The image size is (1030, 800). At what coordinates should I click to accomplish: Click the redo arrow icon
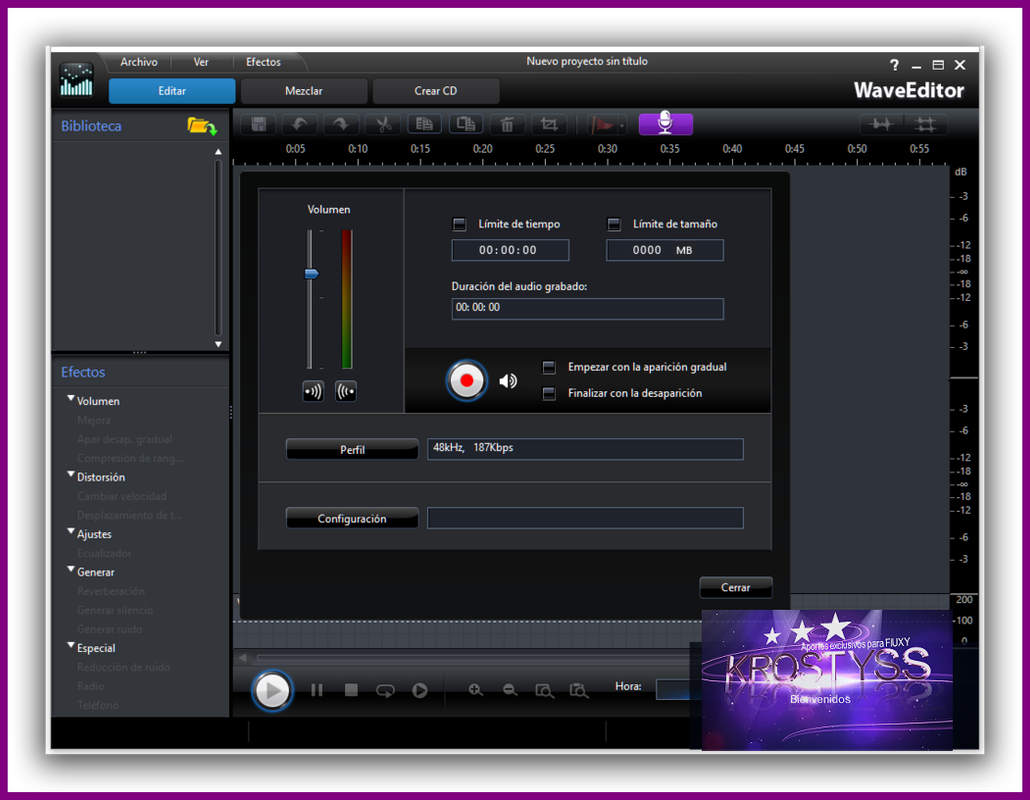[341, 124]
